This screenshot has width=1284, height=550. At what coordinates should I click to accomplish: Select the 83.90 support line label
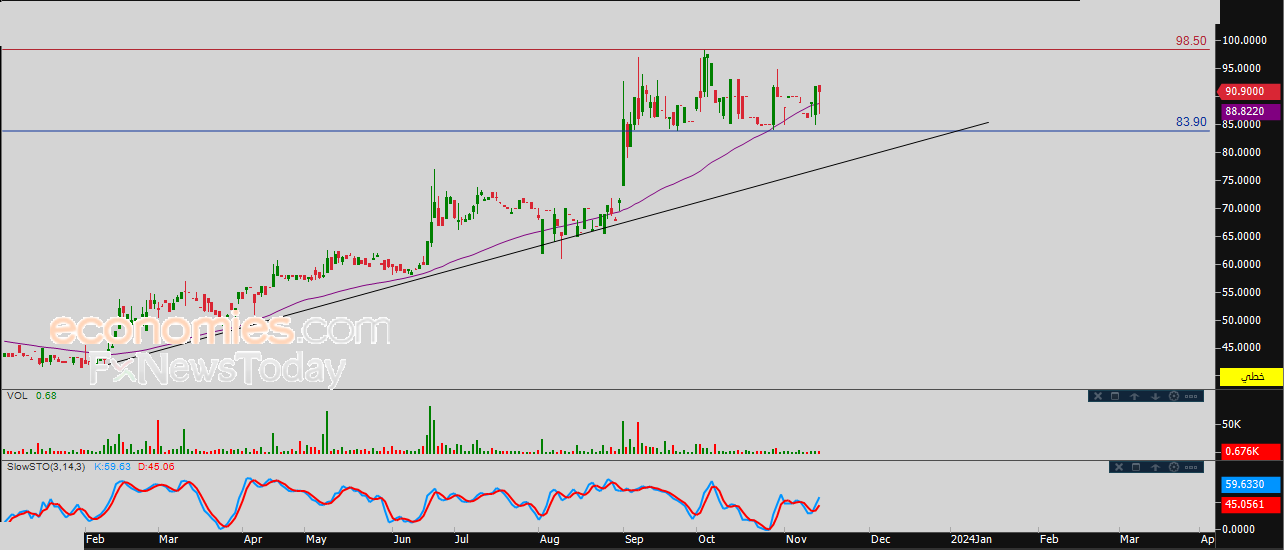click(x=1190, y=122)
